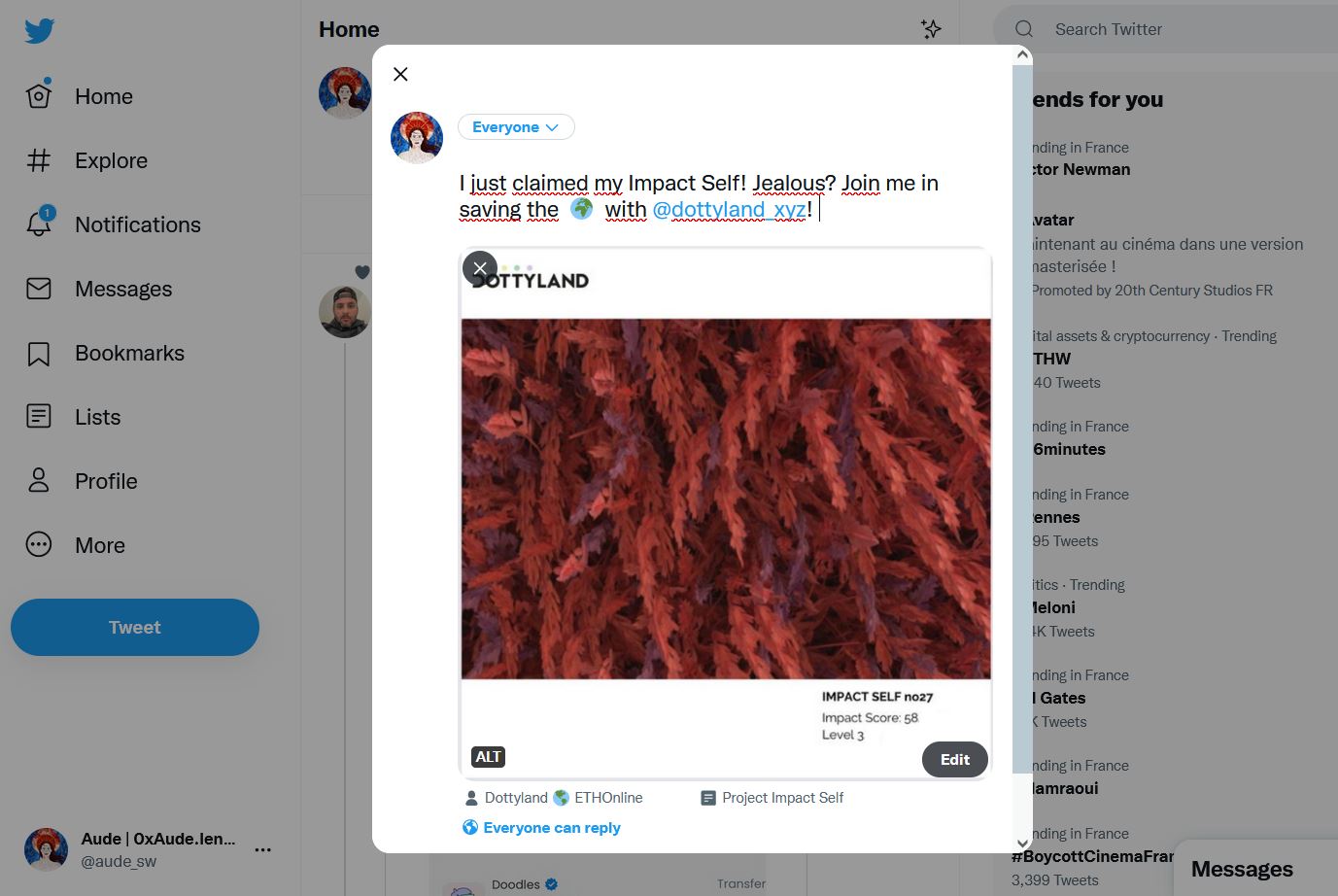Click the Edit button on the image
Viewport: 1338px width, 896px height.
954,760
